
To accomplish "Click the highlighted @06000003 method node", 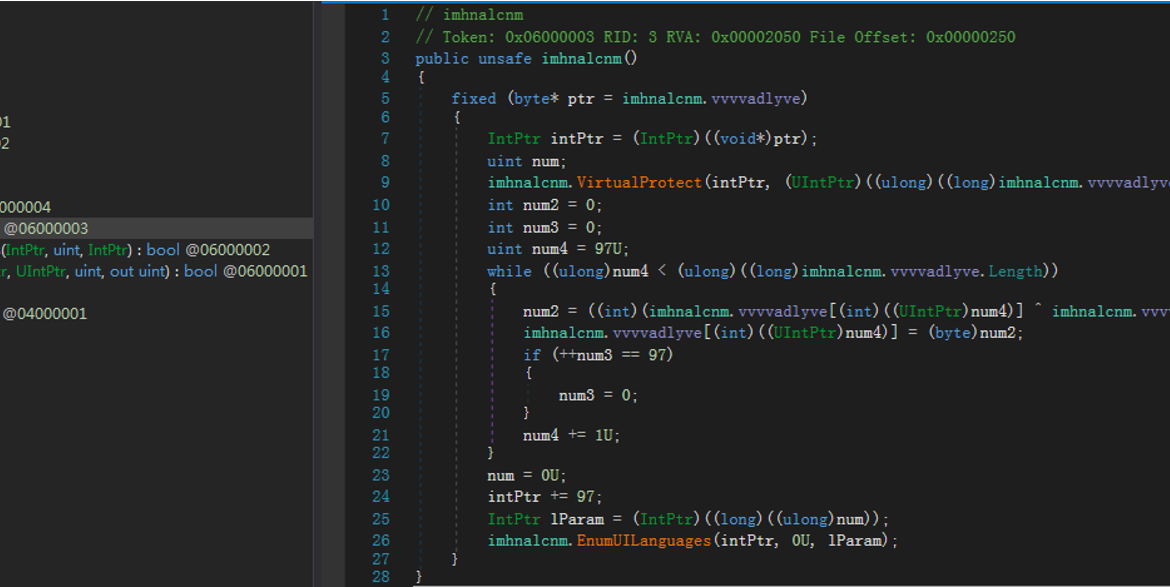I will pos(45,227).
